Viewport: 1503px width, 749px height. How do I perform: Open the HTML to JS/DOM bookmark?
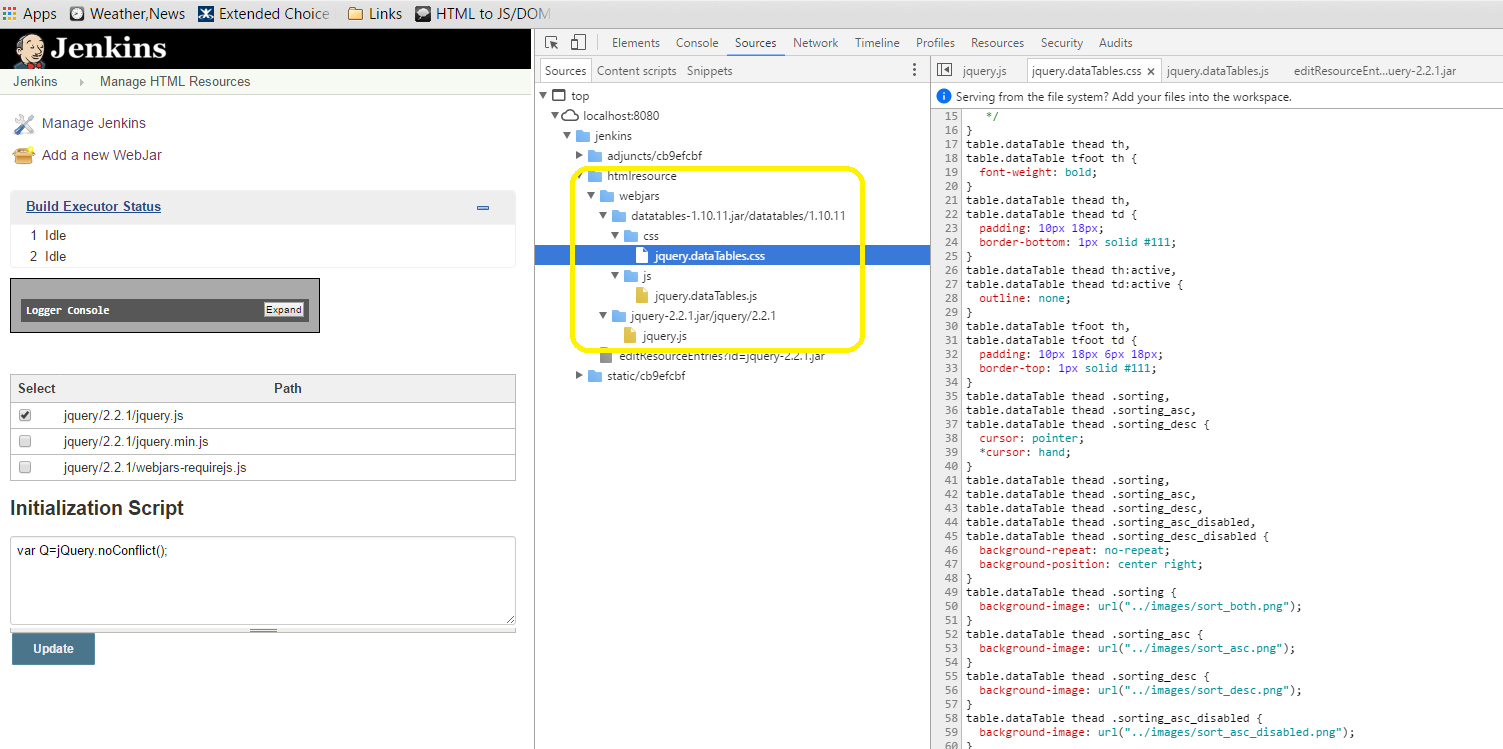click(483, 14)
